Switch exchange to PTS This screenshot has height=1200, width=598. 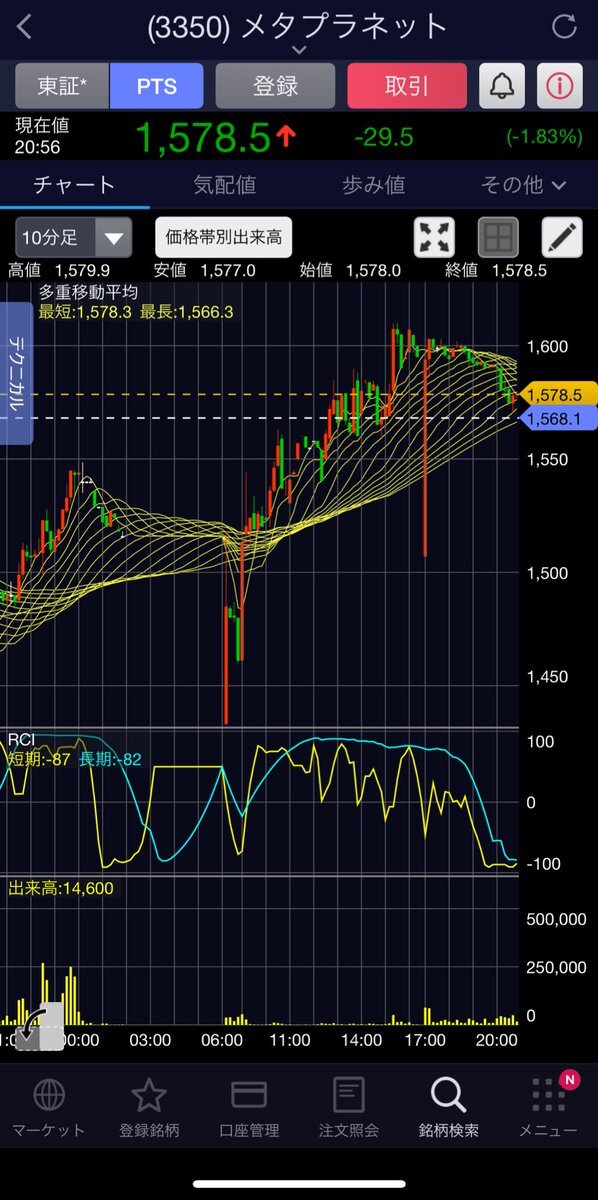tap(156, 86)
